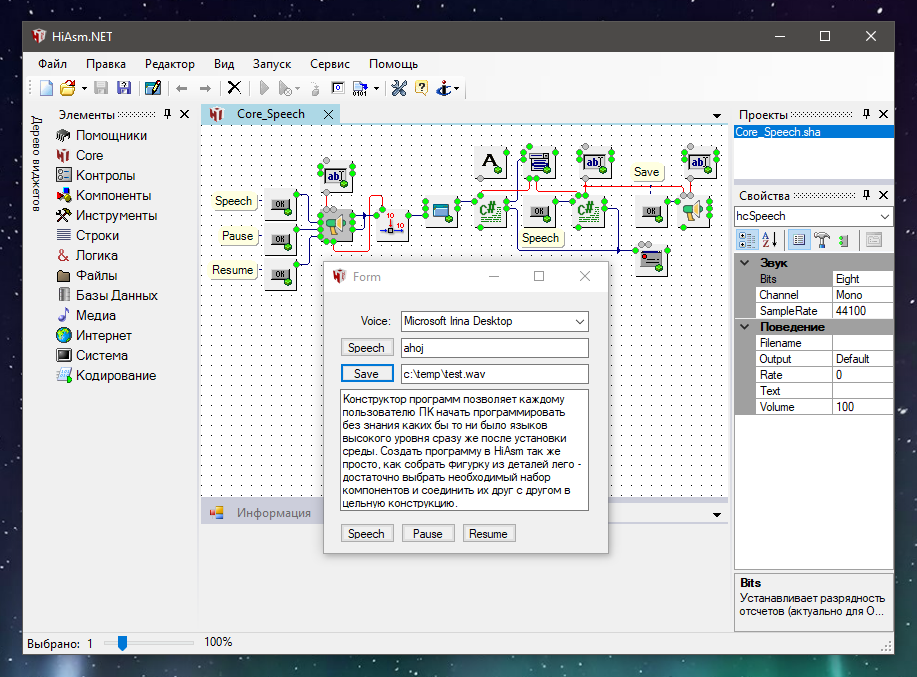Click the c:\temp\test.wav path field
This screenshot has width=917, height=677.
click(493, 374)
